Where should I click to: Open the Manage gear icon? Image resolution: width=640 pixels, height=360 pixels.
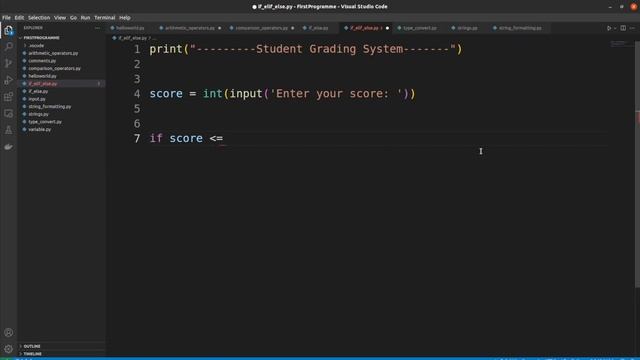click(x=9, y=349)
